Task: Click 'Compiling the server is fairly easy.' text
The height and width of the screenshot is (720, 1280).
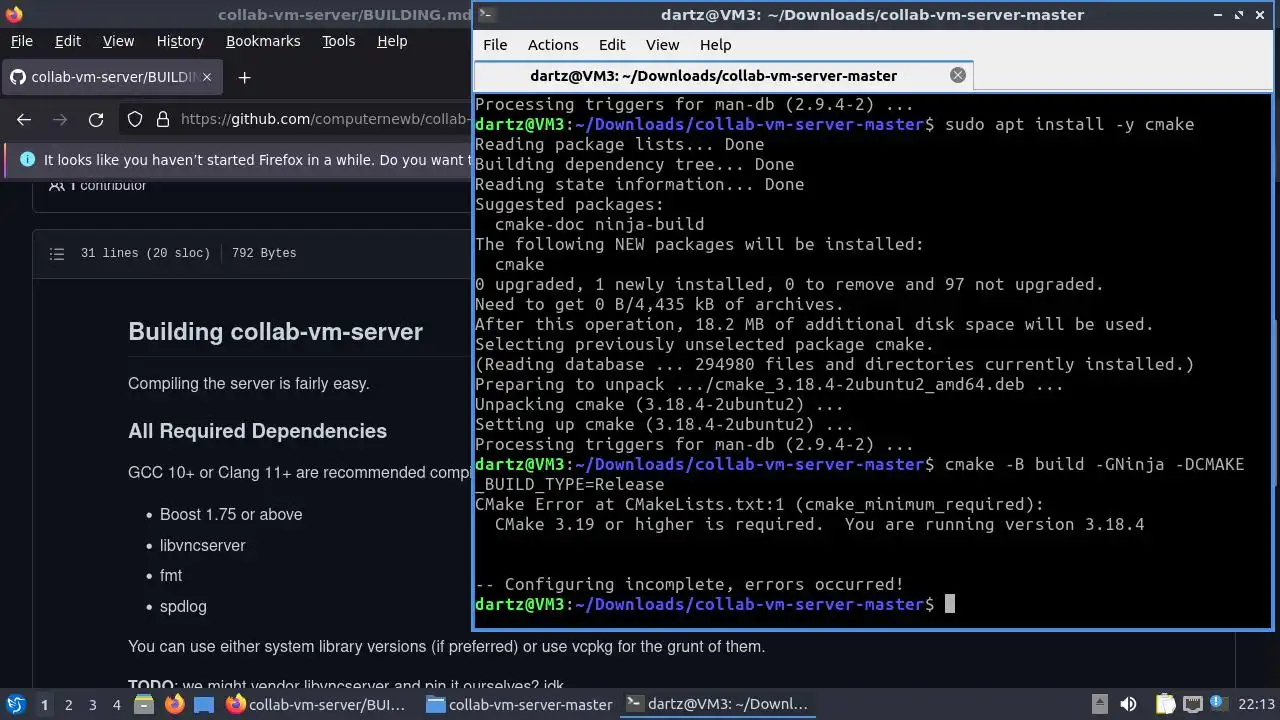Action: 249,384
